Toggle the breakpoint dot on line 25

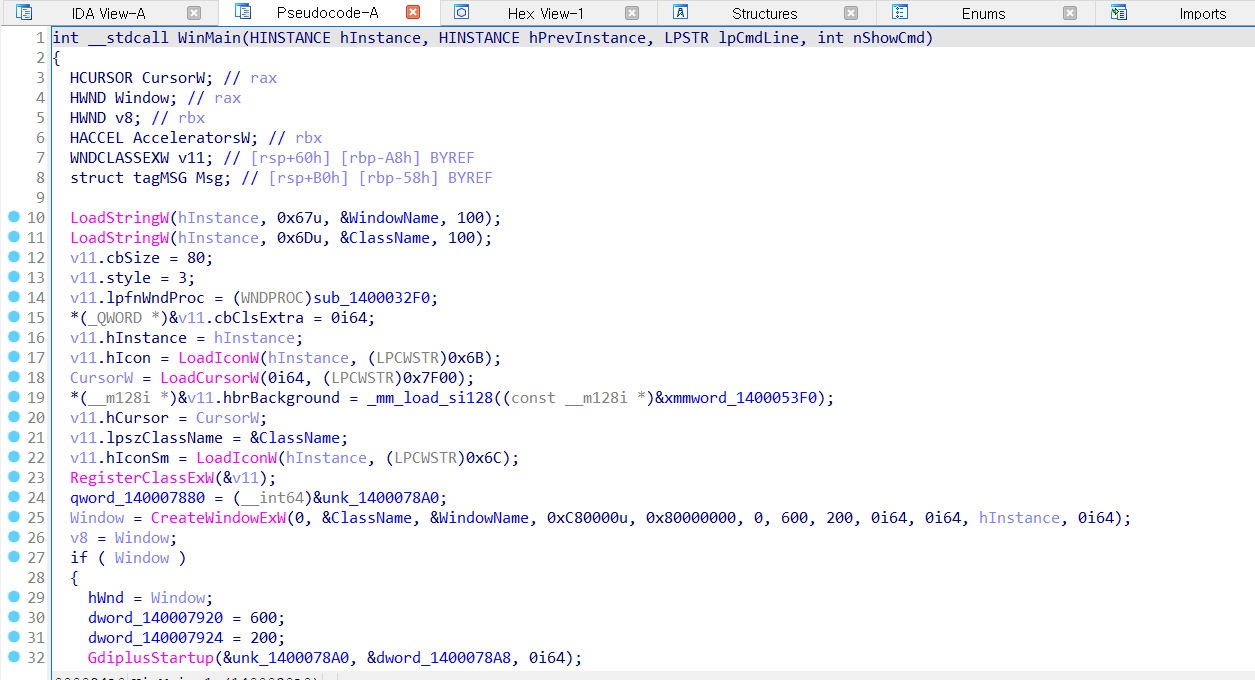13,518
